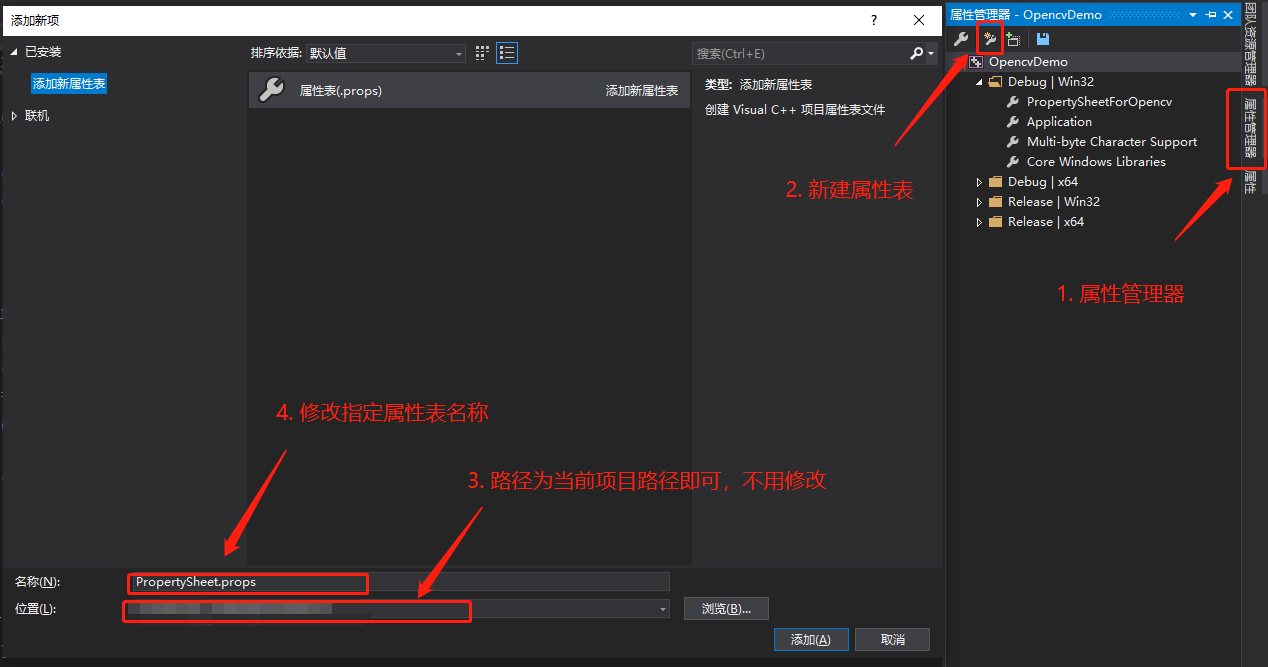
Task: Expand the 联机 tree node
Action: tap(14, 116)
